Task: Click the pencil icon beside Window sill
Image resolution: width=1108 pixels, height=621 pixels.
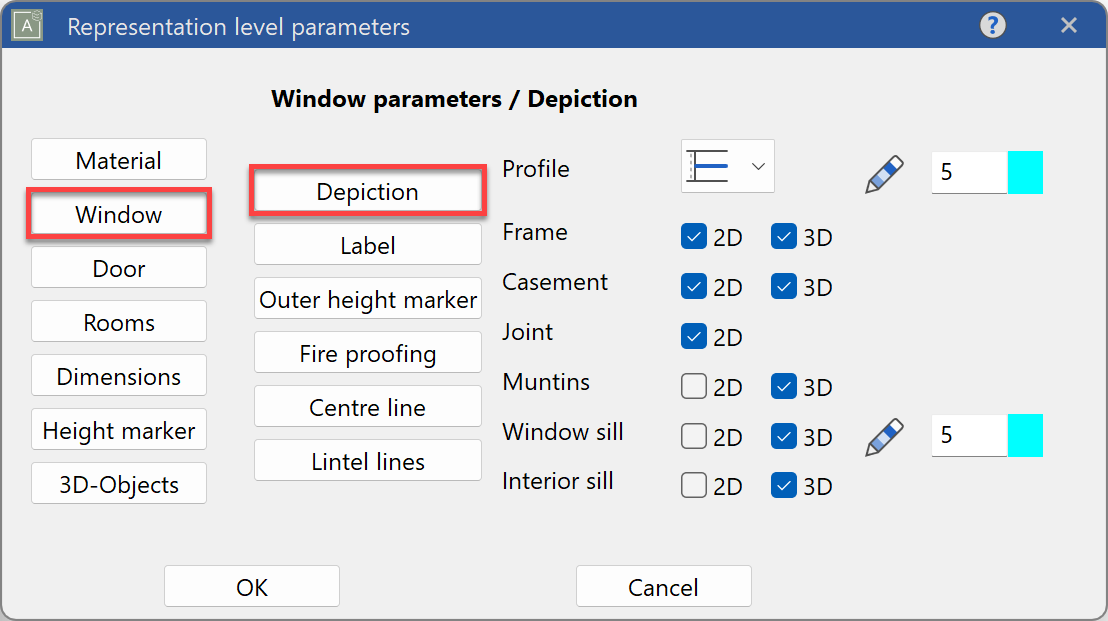Action: pyautogui.click(x=884, y=435)
